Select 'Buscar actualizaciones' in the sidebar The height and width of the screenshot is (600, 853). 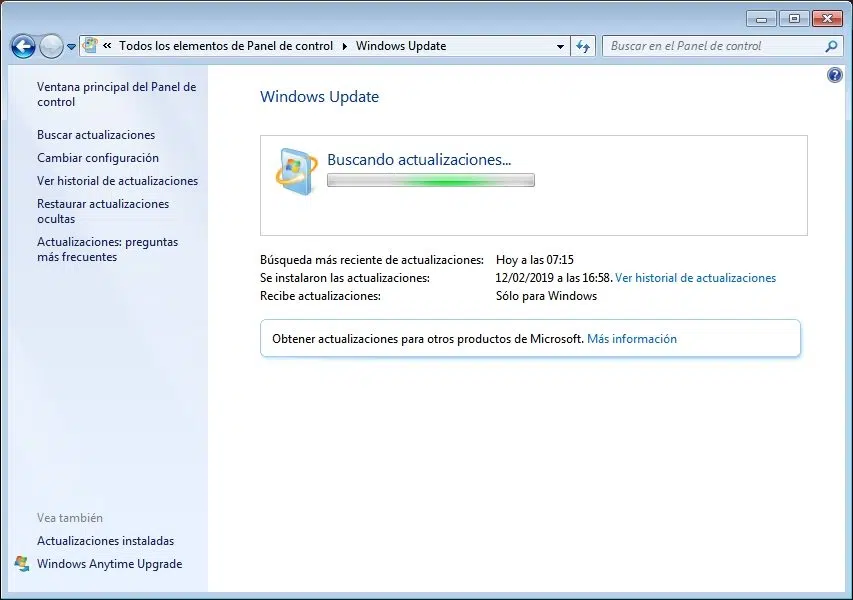96,134
